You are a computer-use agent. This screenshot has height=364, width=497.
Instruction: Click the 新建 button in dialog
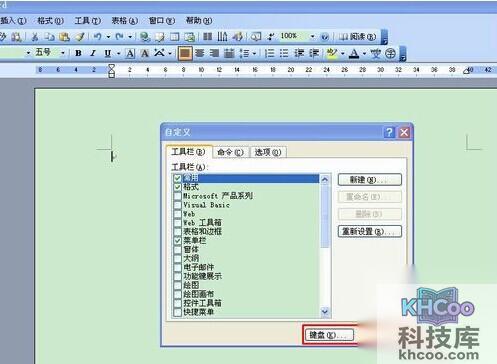[370, 180]
